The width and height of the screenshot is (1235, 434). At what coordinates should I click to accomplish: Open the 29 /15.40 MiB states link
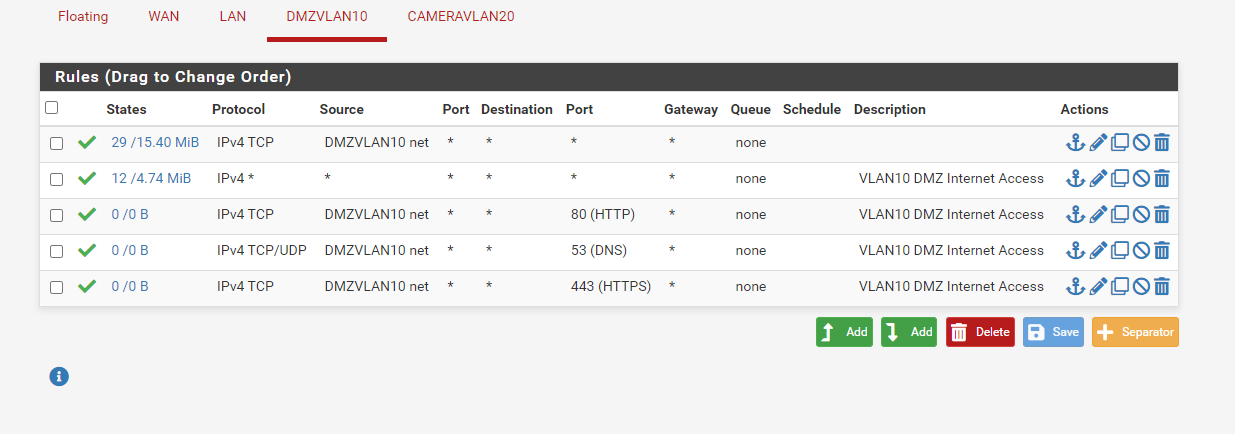(155, 143)
